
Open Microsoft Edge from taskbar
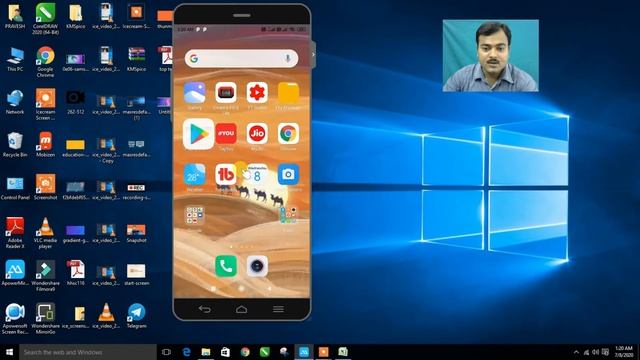coord(186,352)
